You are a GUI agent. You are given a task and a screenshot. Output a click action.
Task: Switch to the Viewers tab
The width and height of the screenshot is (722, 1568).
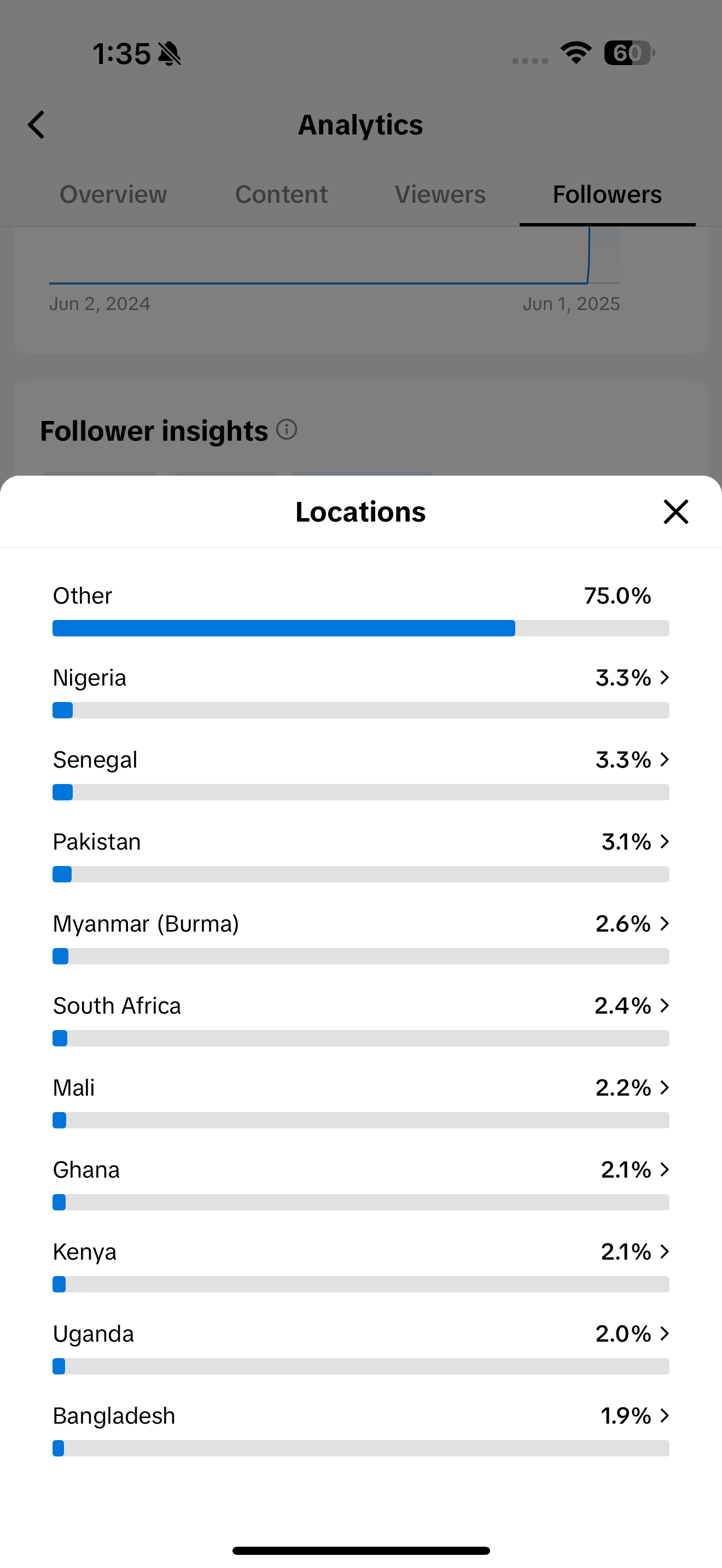tap(440, 195)
